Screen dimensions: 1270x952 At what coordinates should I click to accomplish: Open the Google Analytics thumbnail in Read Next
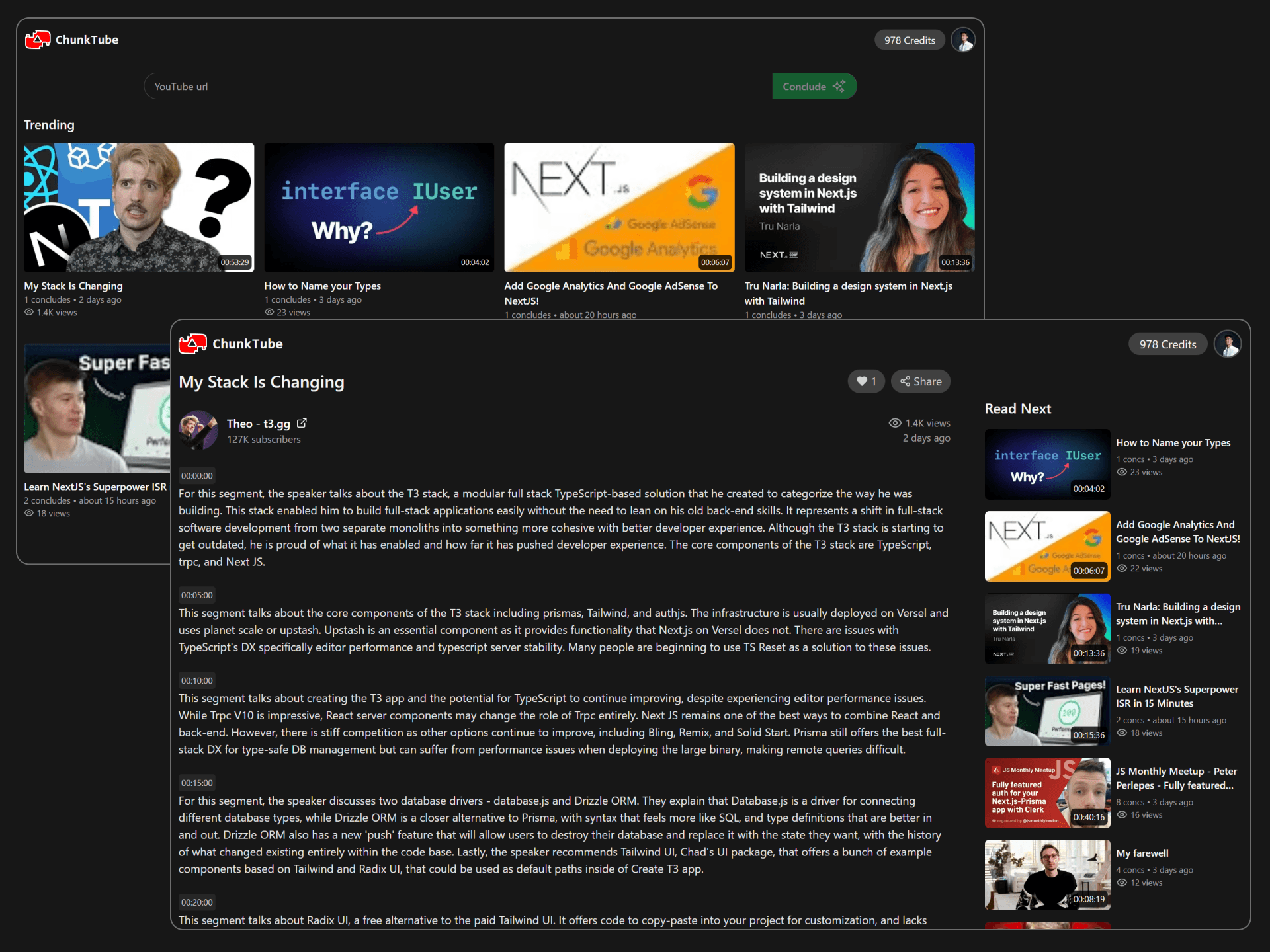[x=1047, y=547]
